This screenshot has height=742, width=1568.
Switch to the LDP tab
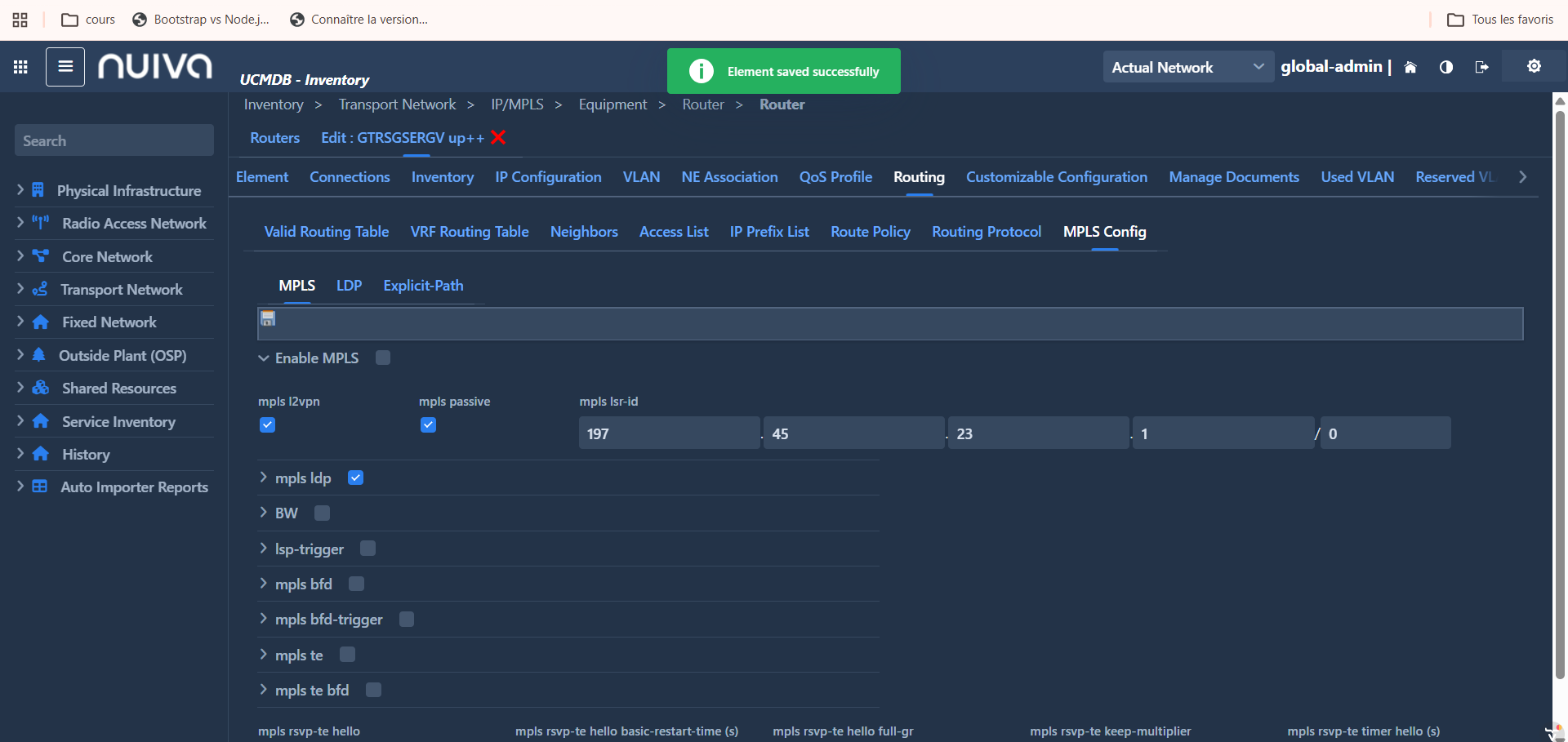[x=349, y=286]
